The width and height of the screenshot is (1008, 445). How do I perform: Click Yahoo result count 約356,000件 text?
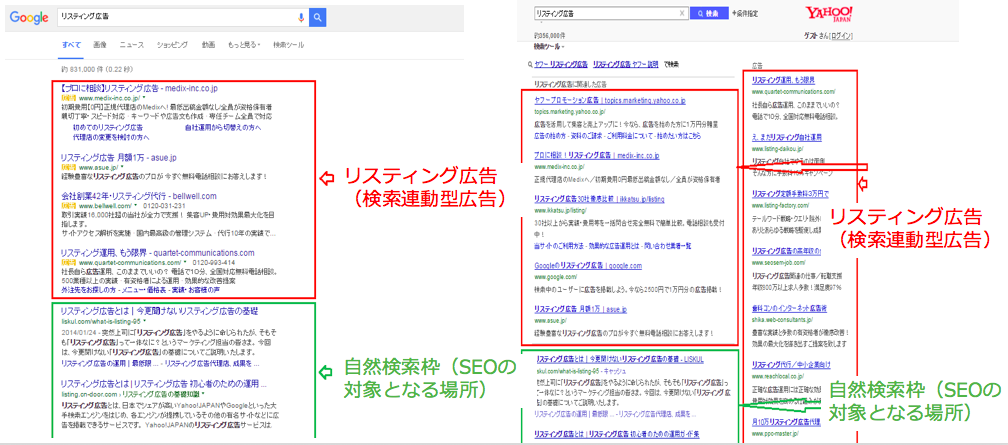[x=550, y=35]
